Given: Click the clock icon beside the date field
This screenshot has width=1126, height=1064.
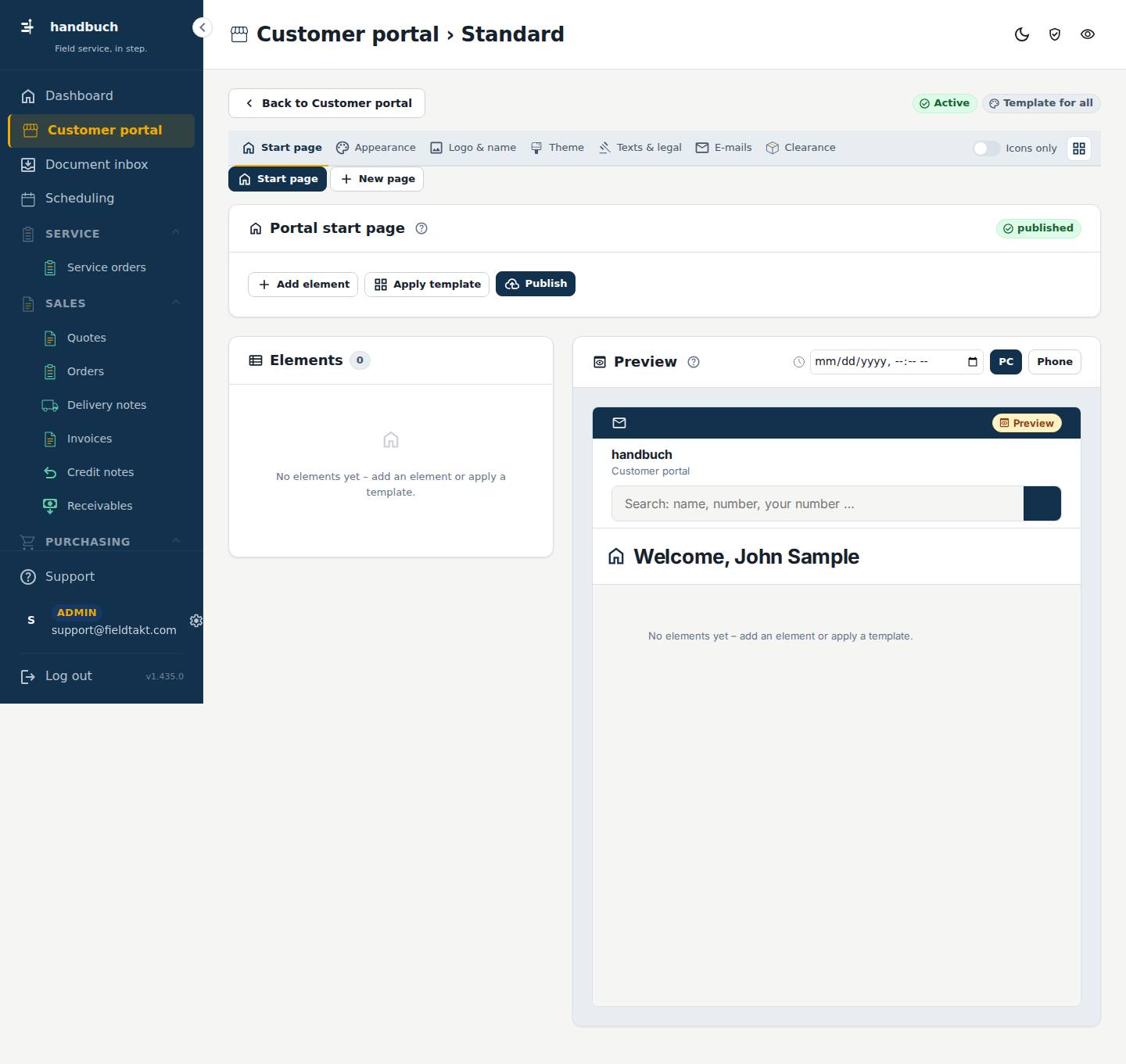Looking at the screenshot, I should [799, 362].
